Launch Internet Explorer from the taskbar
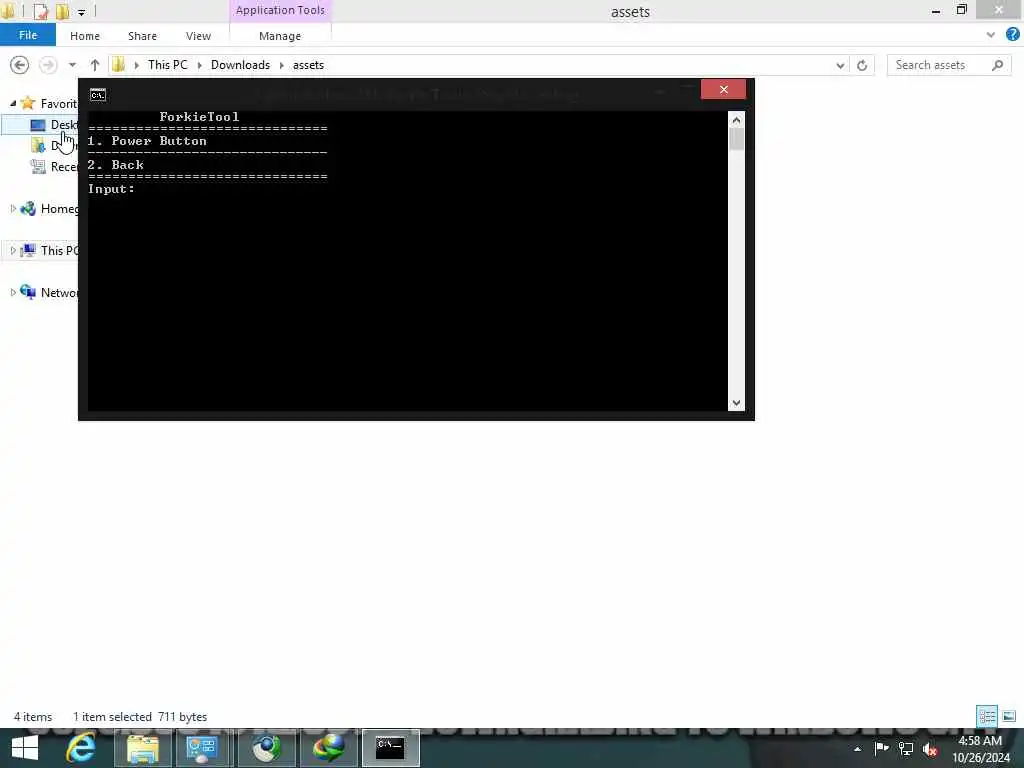This screenshot has height=768, width=1024. [81, 748]
